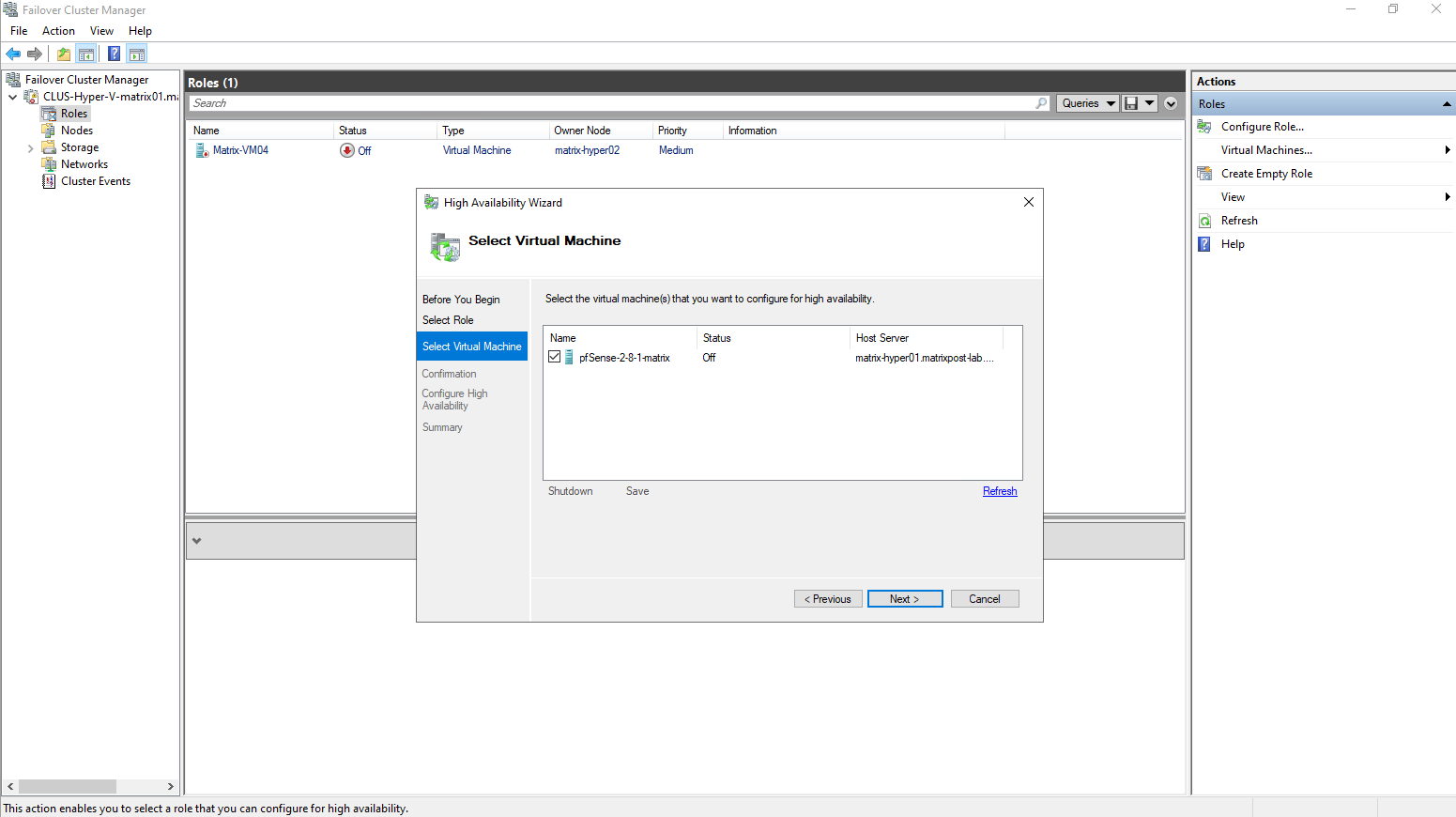
Task: Click the Refresh icon in Actions pane
Action: pos(1204,221)
